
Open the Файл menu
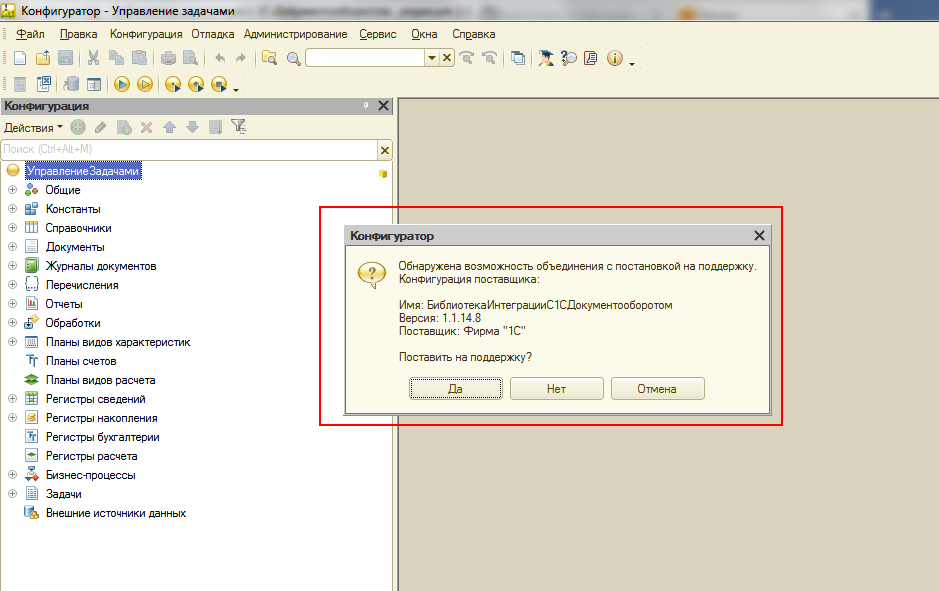tap(30, 34)
